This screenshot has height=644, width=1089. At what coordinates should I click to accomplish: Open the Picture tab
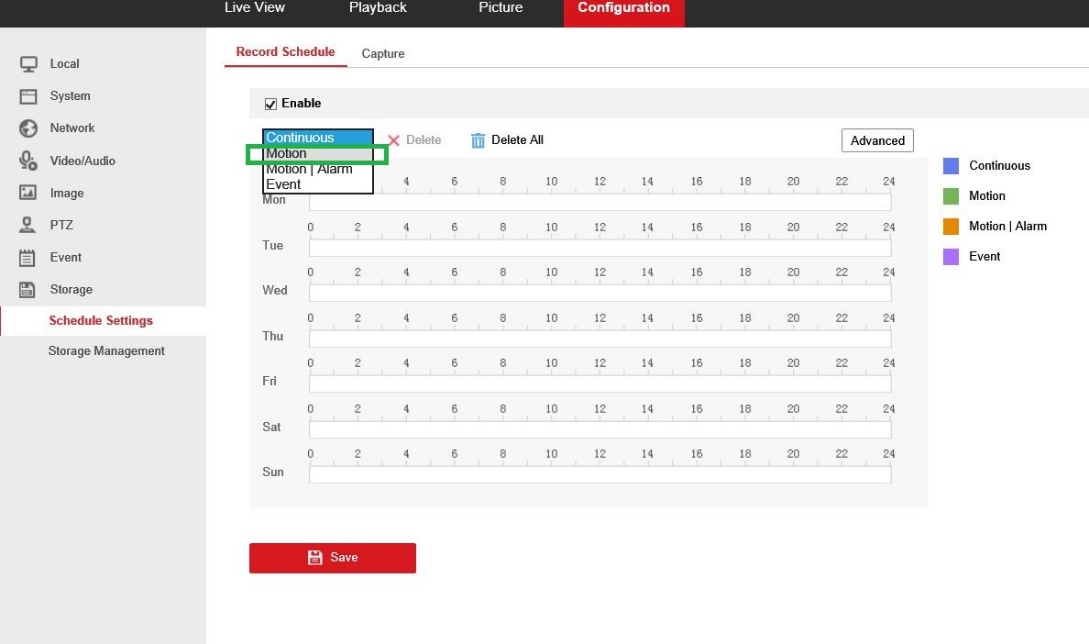pos(500,8)
